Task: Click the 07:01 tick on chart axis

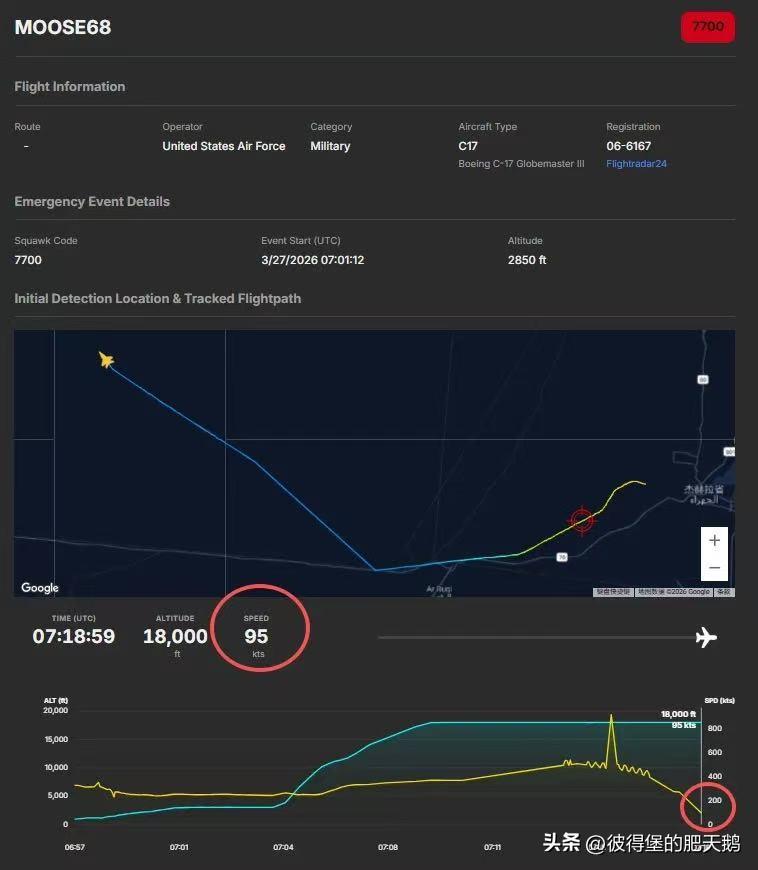Action: coord(179,847)
